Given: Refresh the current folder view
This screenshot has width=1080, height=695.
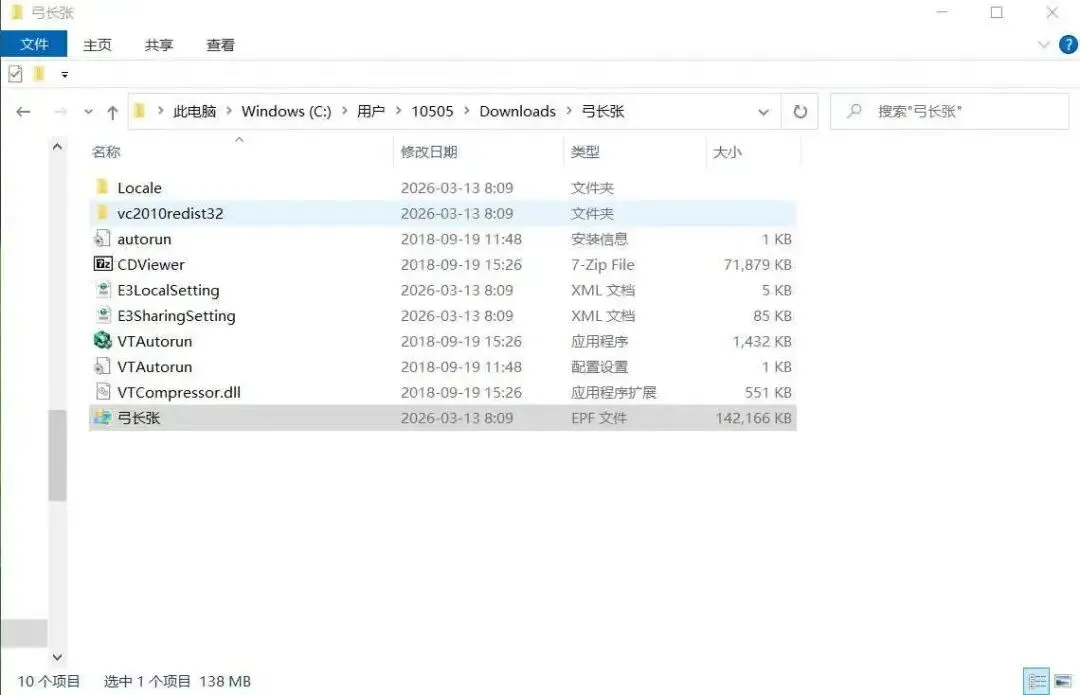Looking at the screenshot, I should (x=800, y=112).
